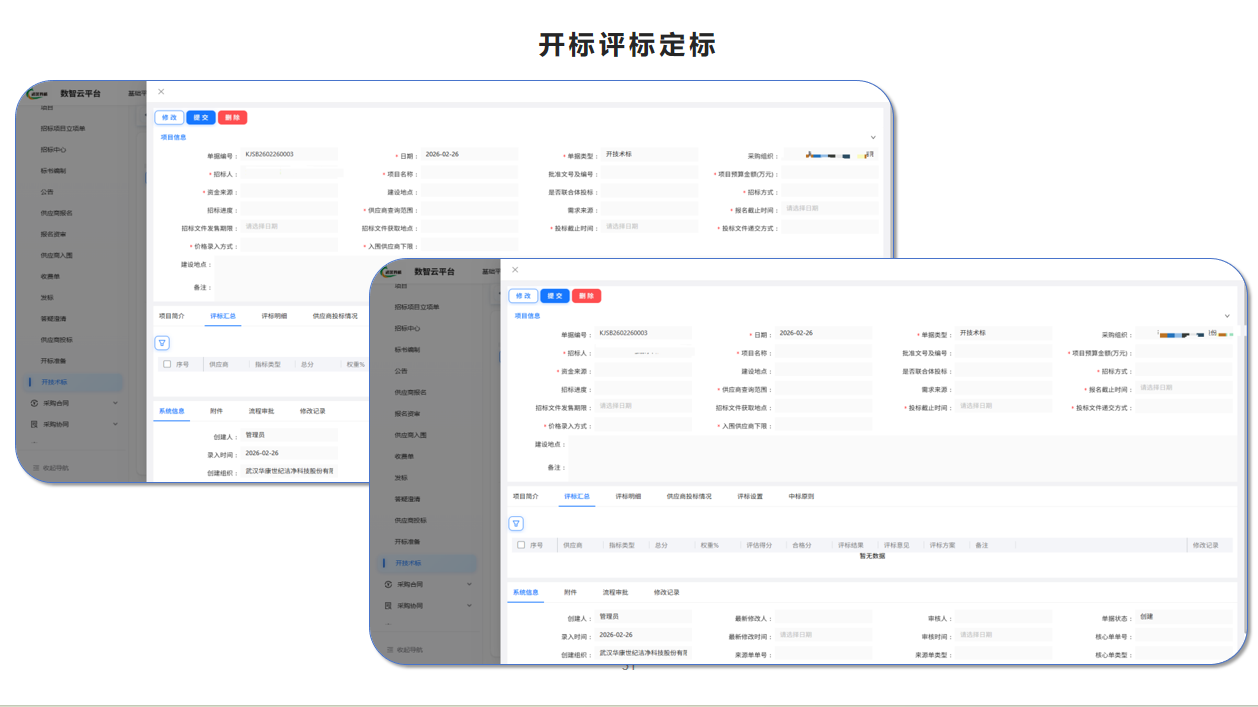Open 评标明细 tab in back screenshot
This screenshot has height=707, width=1258.
coord(274,315)
